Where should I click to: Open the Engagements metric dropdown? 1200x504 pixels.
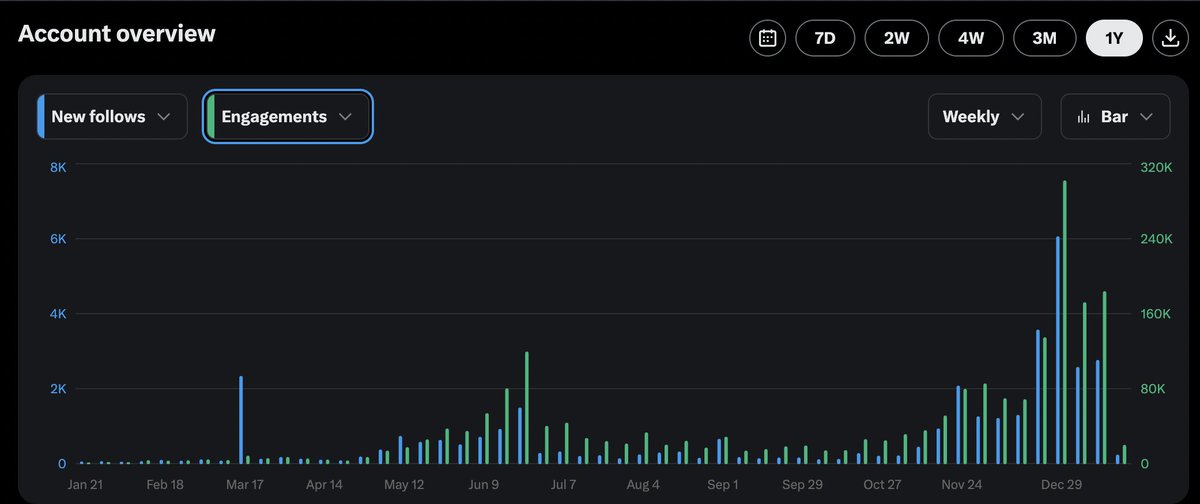pyautogui.click(x=288, y=117)
